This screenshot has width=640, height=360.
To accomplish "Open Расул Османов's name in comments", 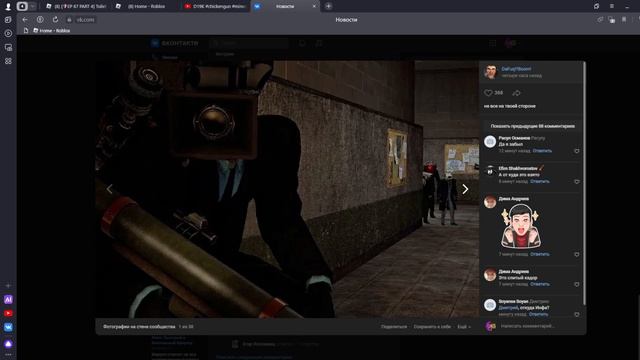I will pyautogui.click(x=514, y=138).
